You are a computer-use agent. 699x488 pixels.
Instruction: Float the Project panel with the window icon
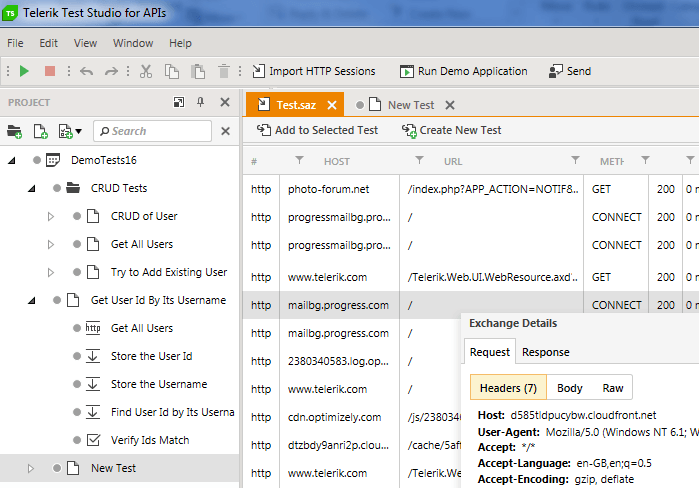pos(179,103)
